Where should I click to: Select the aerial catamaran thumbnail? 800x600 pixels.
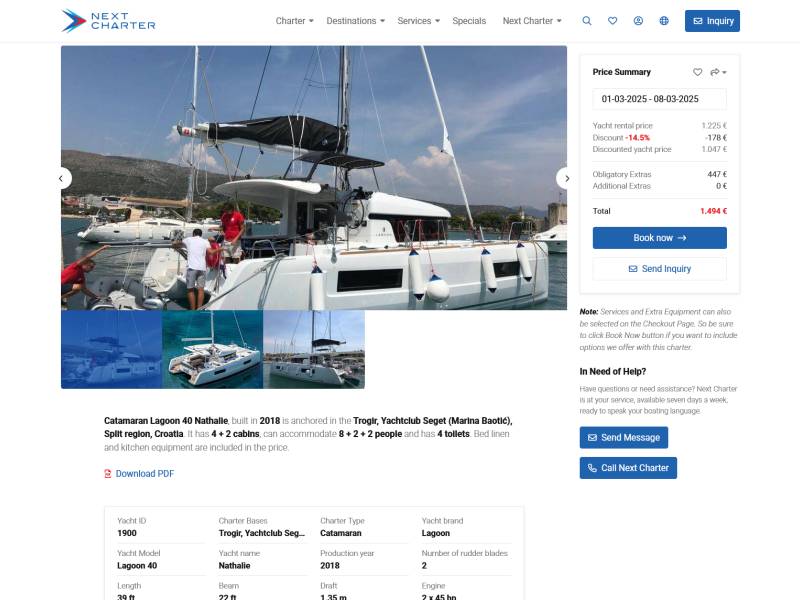(x=212, y=349)
